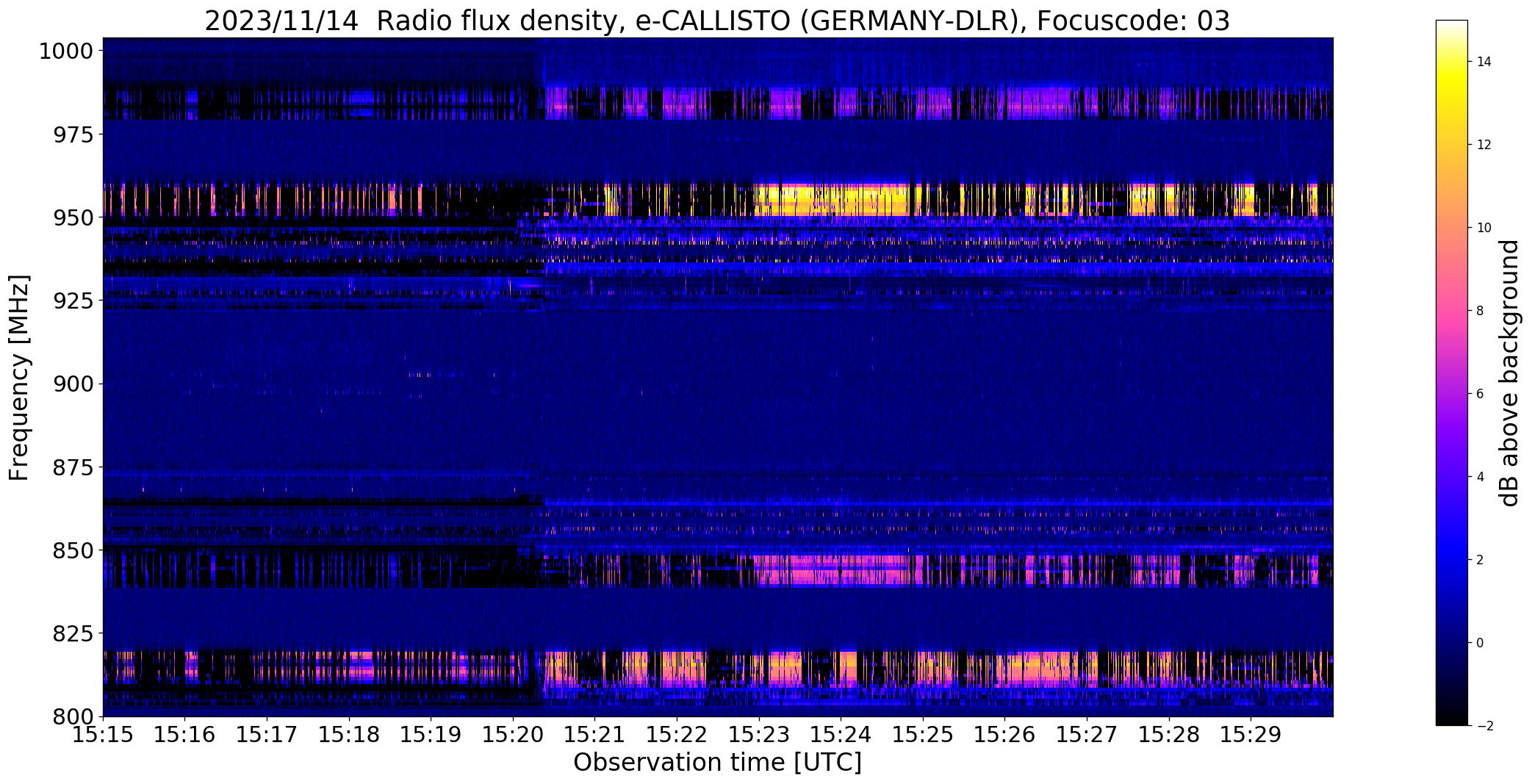
Task: Click the 15:16 time tick label
Action: tap(185, 735)
